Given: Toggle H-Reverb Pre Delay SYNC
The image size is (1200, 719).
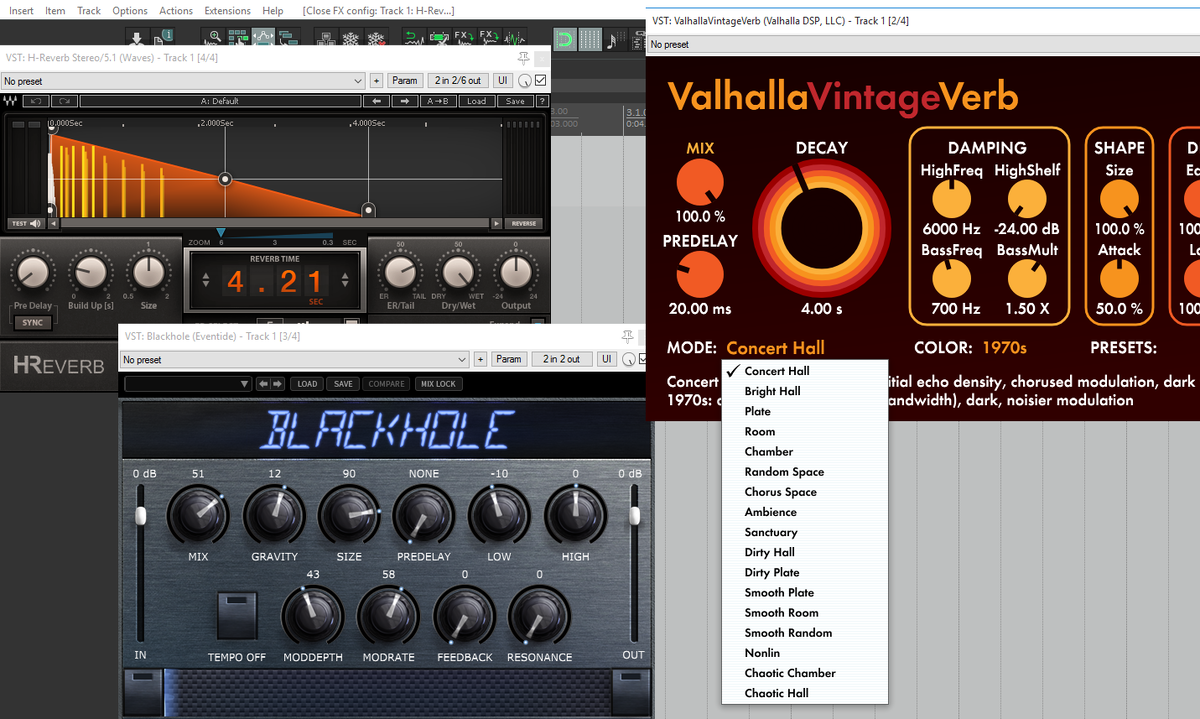Looking at the screenshot, I should 32,322.
